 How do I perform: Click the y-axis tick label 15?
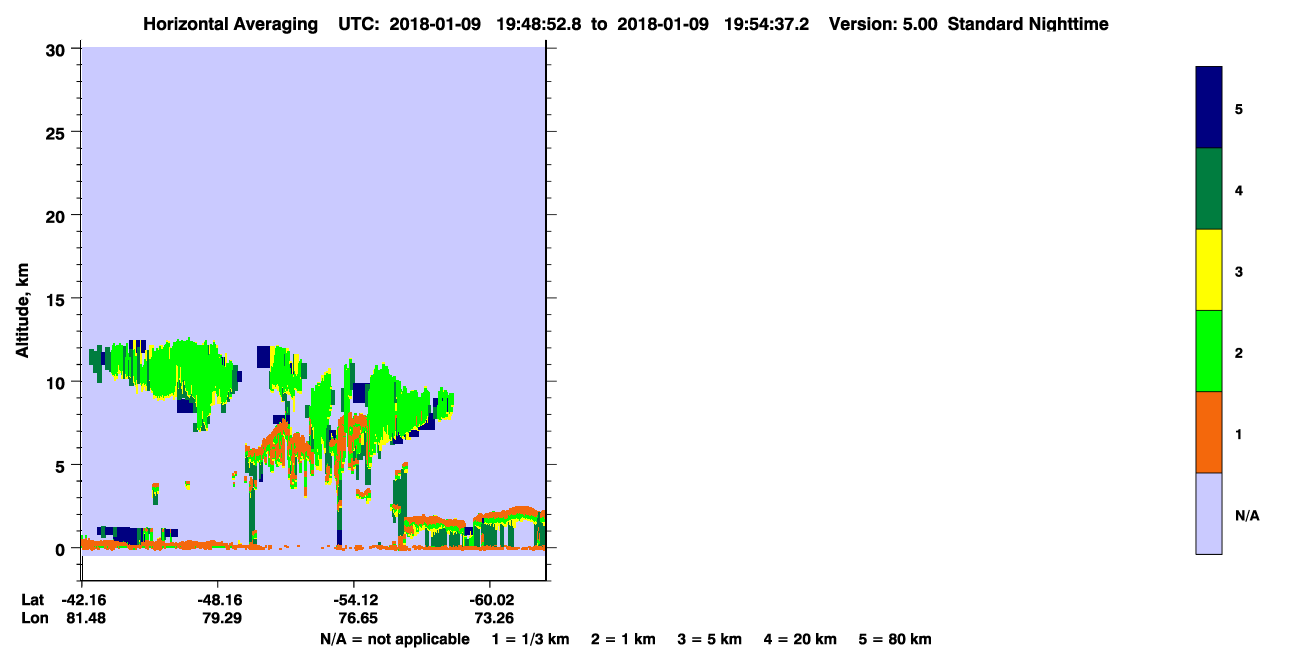tap(57, 299)
